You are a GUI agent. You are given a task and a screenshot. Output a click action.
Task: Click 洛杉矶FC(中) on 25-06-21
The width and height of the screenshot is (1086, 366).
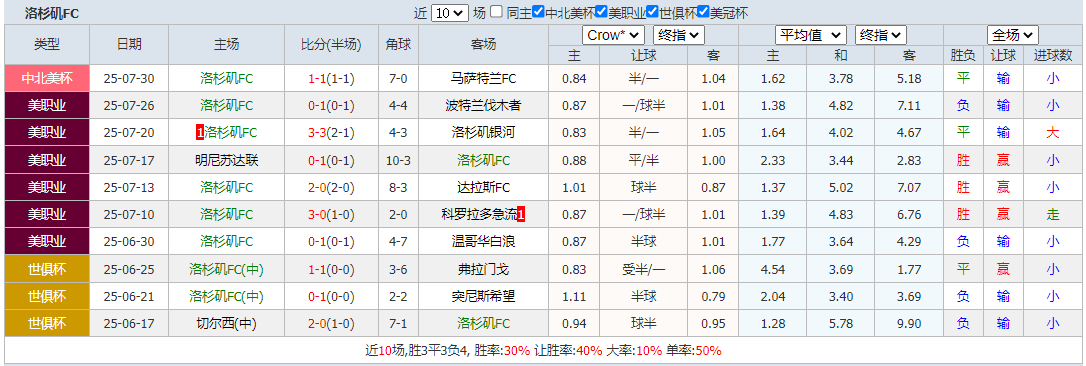pos(226,296)
